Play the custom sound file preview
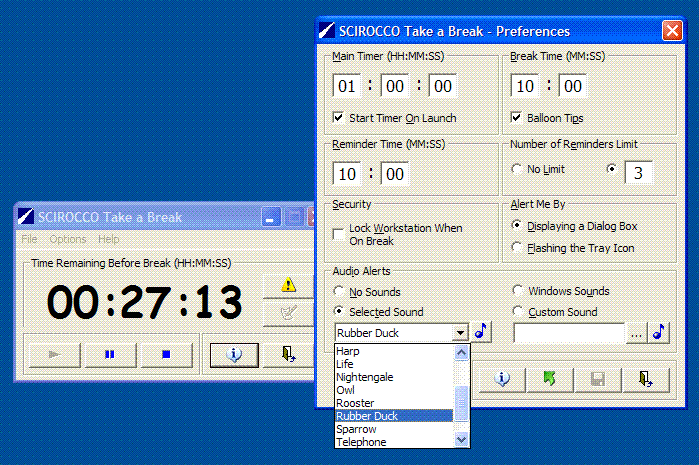 658,332
